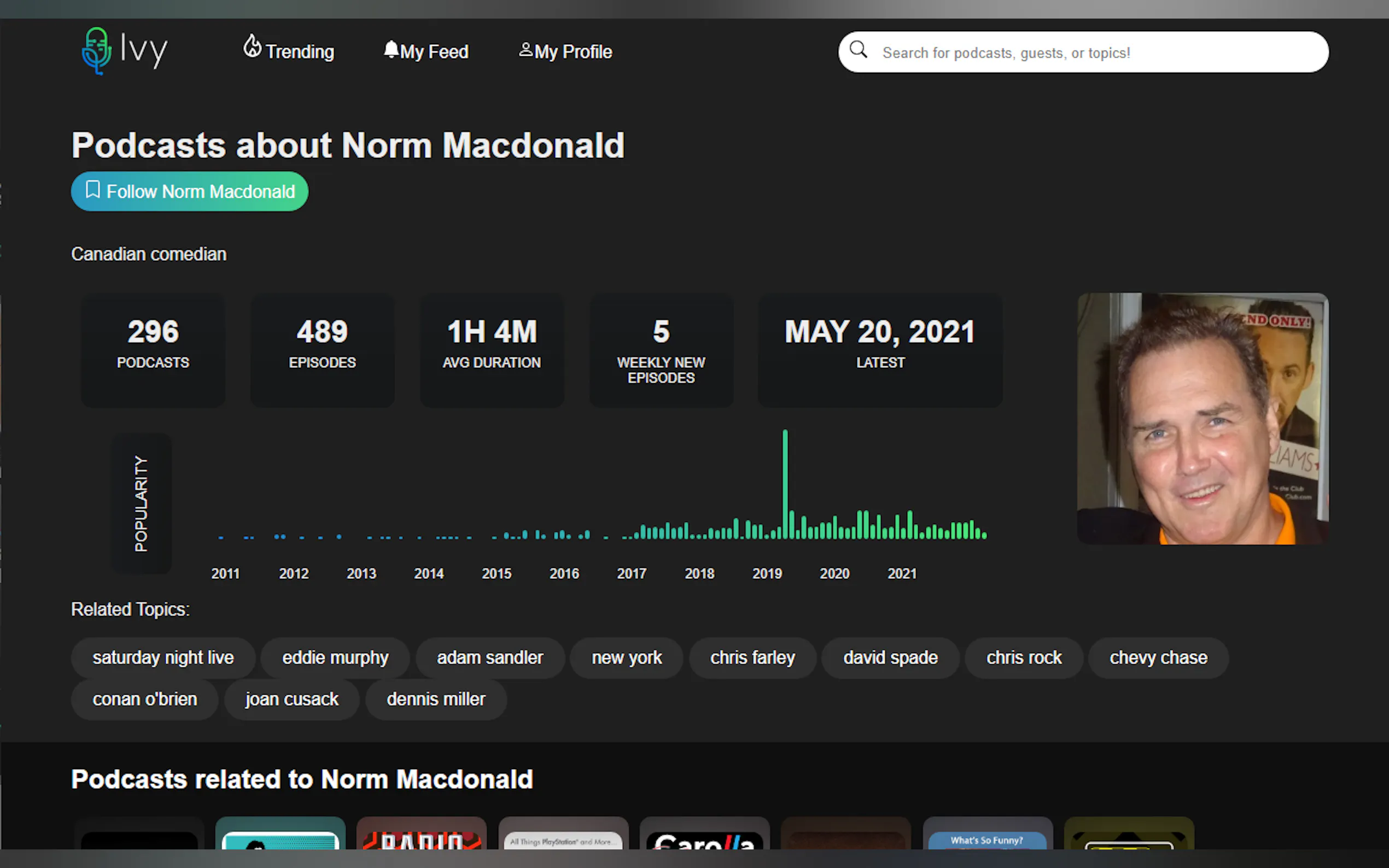The height and width of the screenshot is (868, 1389).
Task: Open the Trending page
Action: click(299, 52)
